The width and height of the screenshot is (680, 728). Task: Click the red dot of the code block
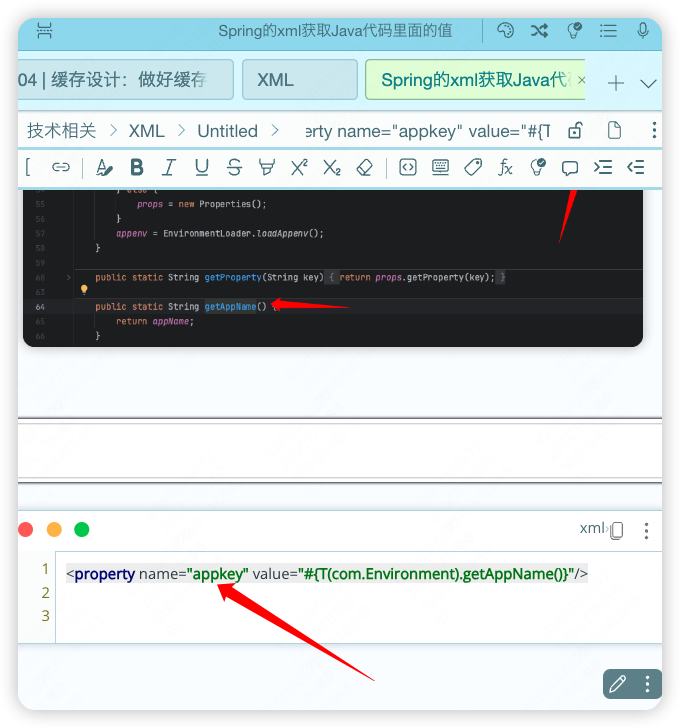click(26, 529)
